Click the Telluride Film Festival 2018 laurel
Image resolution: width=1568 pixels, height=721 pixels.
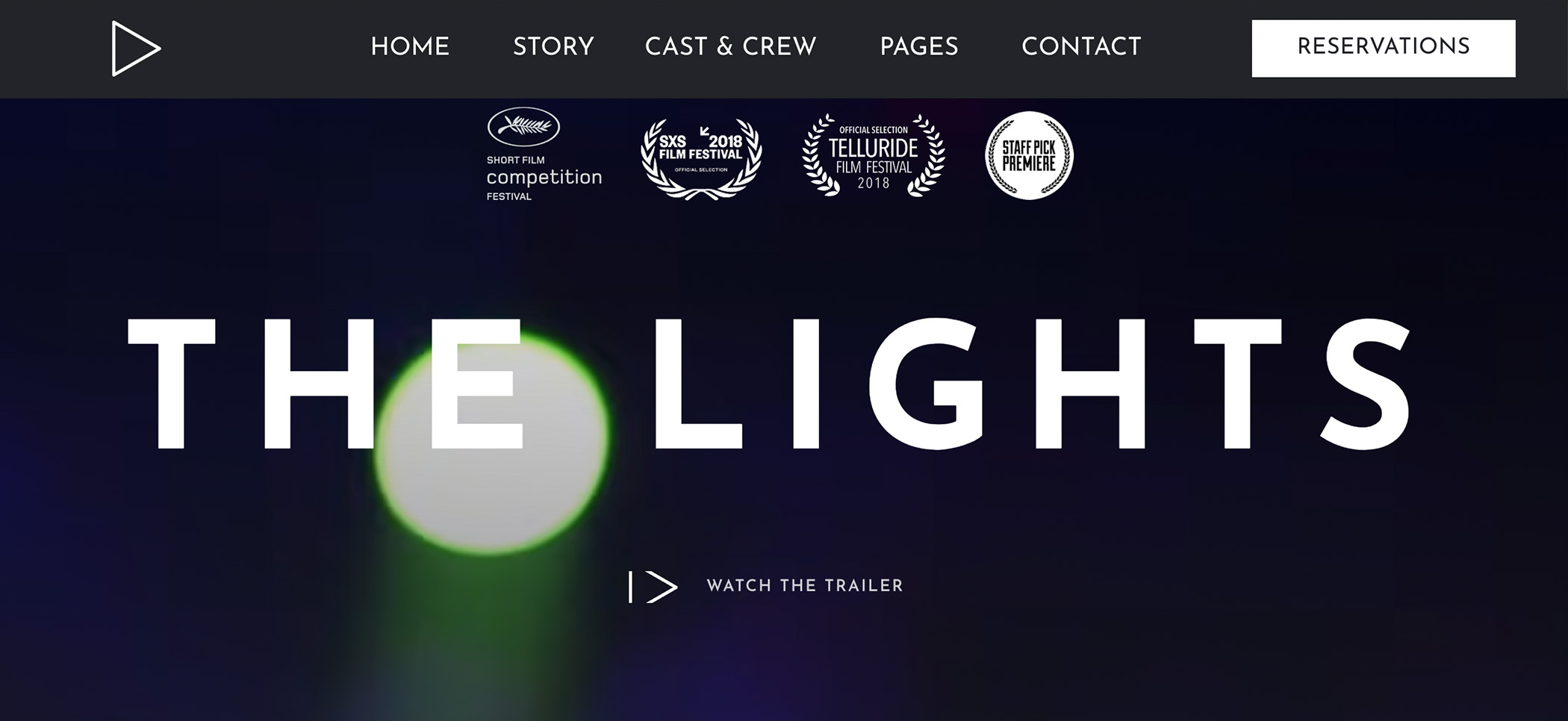874,155
